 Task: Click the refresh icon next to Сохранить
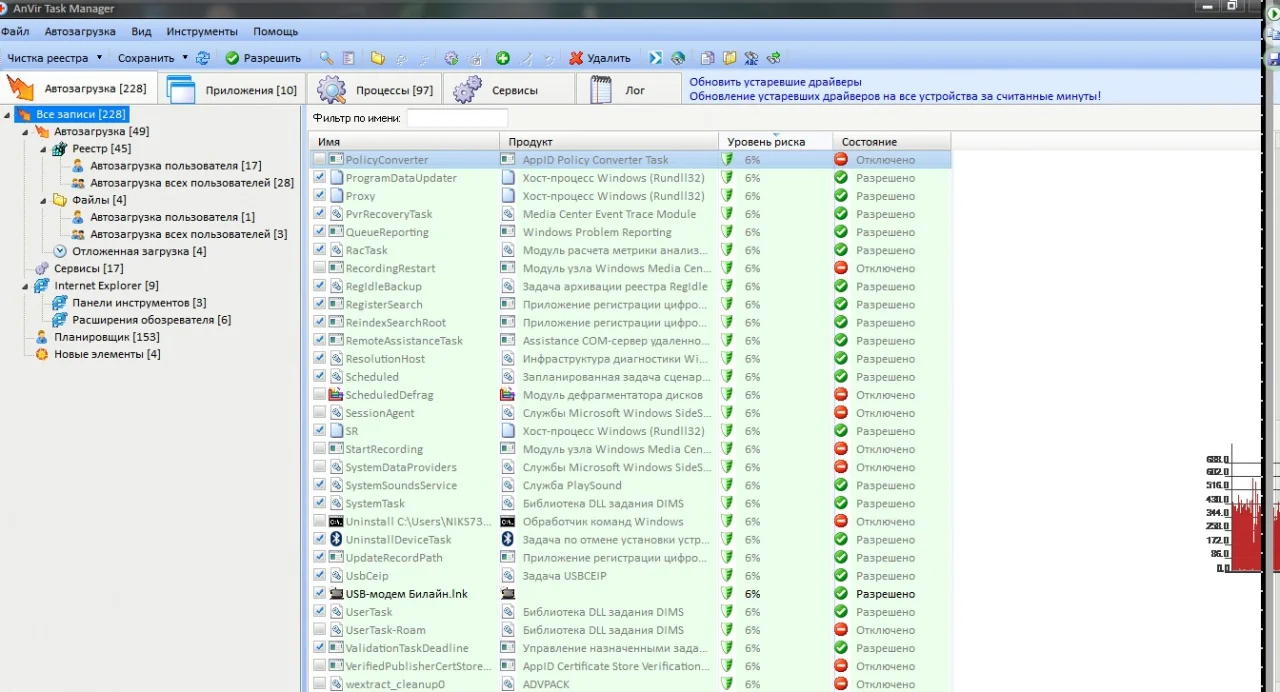[x=203, y=58]
